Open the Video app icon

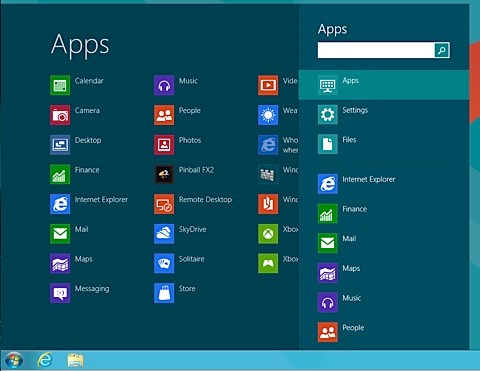tap(268, 85)
